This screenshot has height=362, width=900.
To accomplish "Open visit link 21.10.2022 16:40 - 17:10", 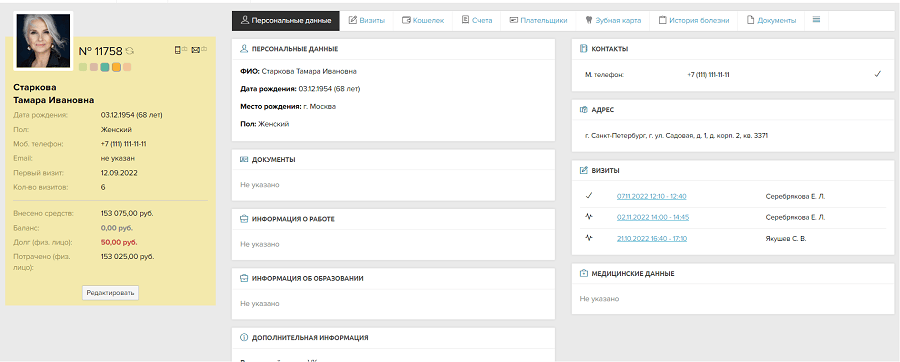I will coord(652,239).
